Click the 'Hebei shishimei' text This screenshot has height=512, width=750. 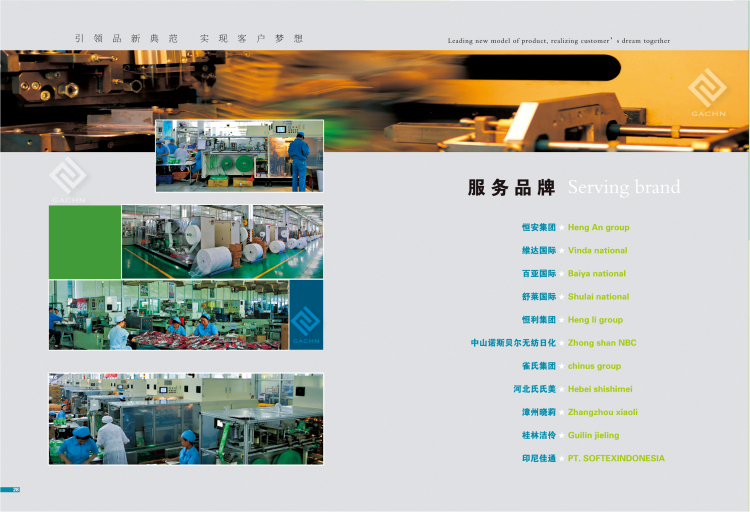click(600, 389)
